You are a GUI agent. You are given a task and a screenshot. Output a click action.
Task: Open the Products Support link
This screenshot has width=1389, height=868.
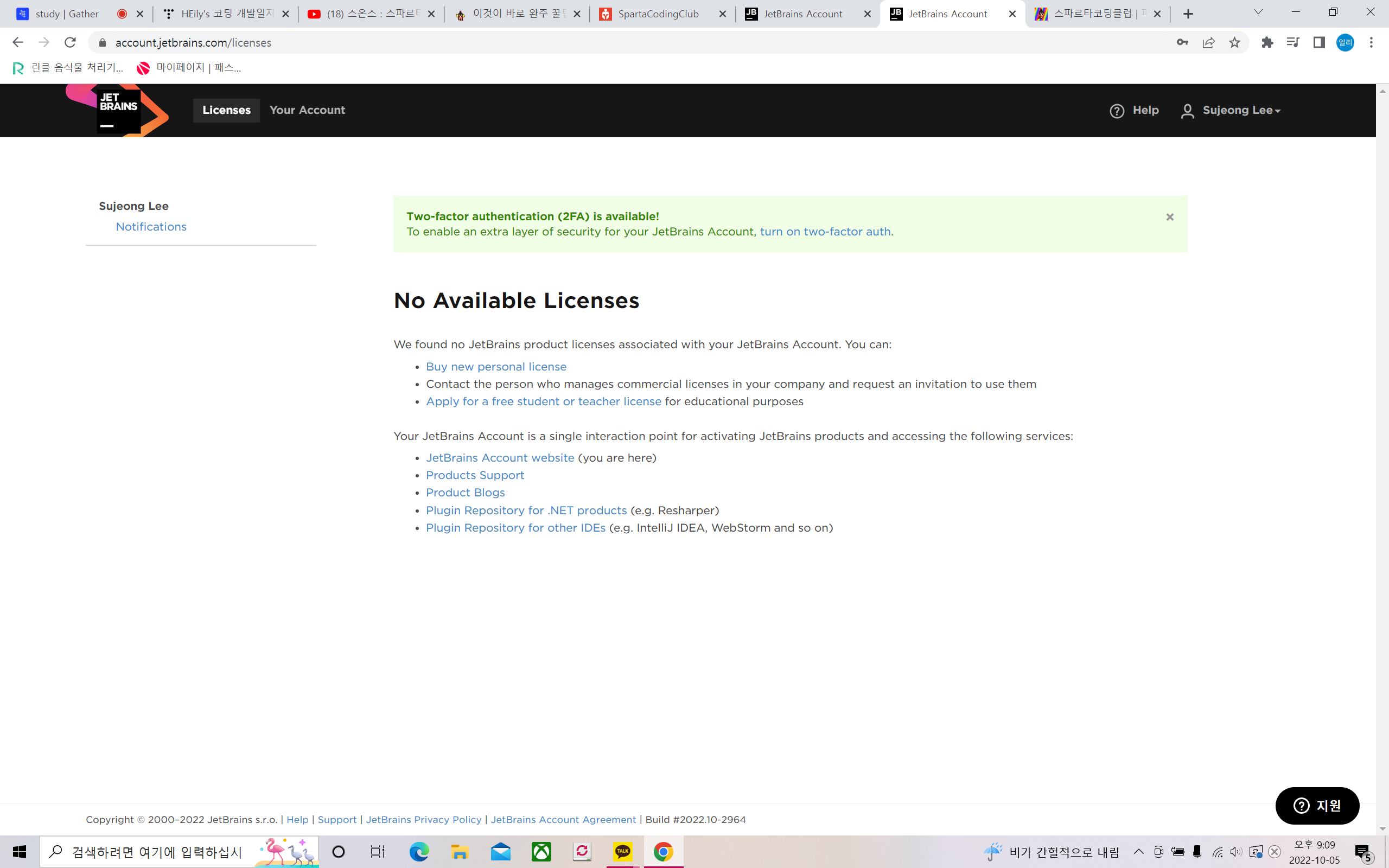[475, 475]
